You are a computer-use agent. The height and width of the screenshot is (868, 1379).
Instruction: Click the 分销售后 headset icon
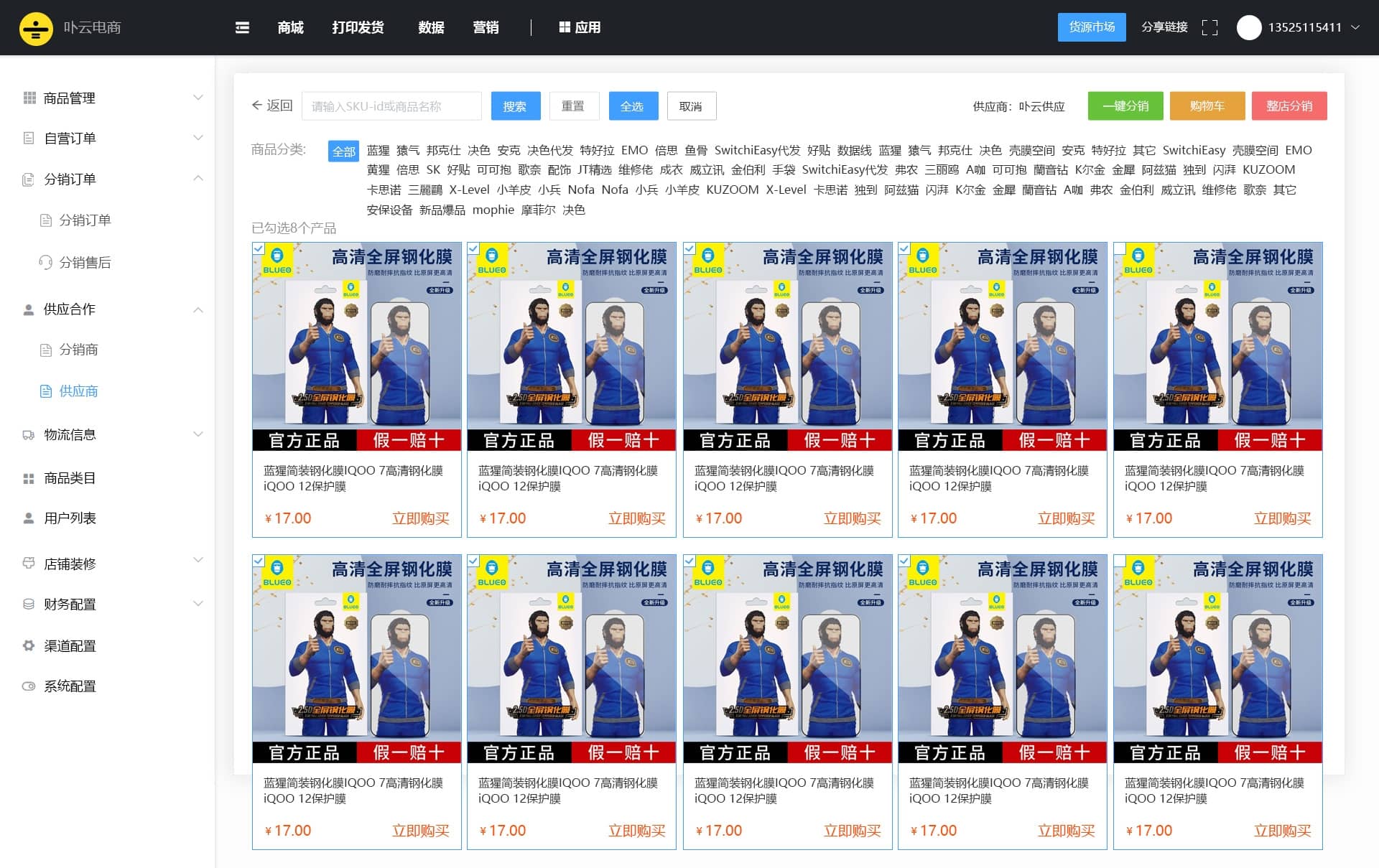45,262
